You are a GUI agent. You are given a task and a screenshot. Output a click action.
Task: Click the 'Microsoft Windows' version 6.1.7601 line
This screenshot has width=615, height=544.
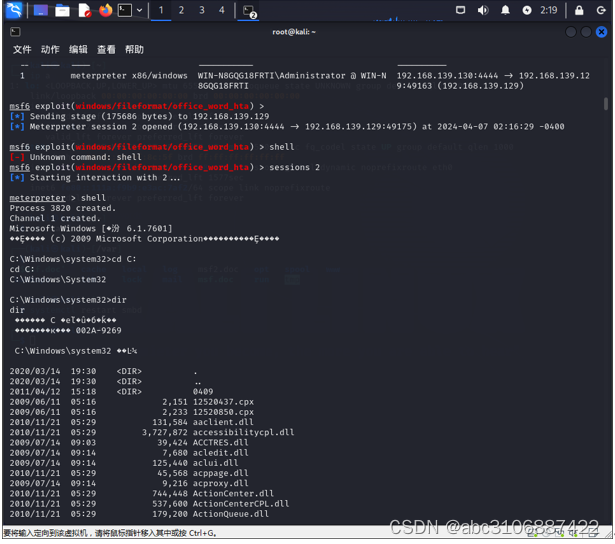tap(91, 229)
